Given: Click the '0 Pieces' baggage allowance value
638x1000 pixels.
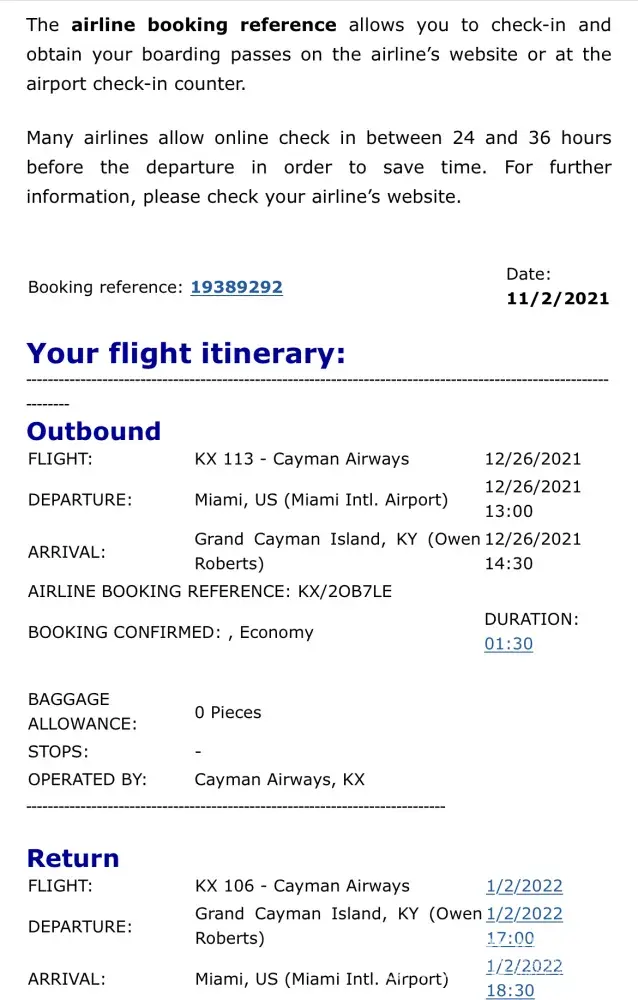Looking at the screenshot, I should [228, 712].
